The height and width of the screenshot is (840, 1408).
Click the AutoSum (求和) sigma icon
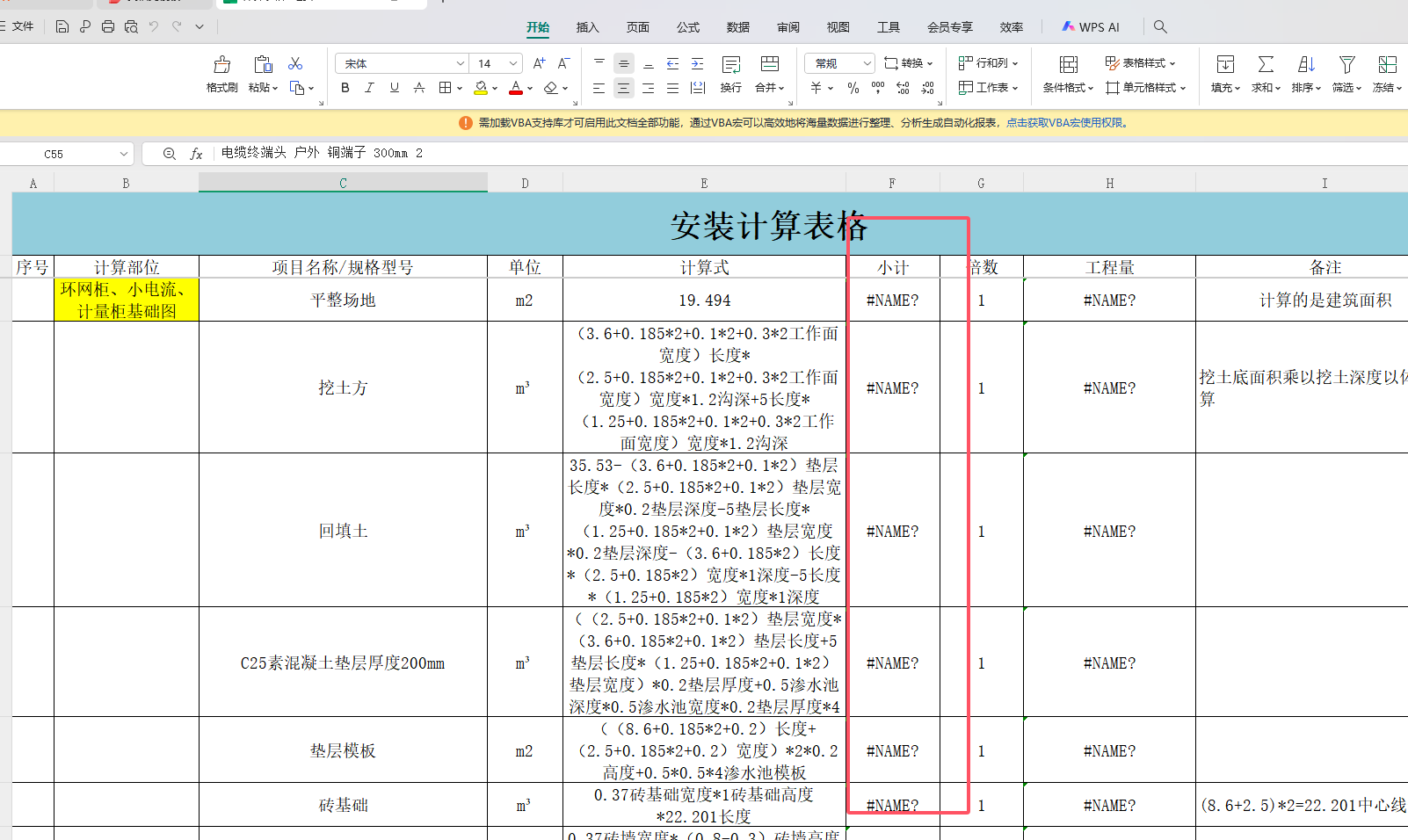click(1266, 64)
